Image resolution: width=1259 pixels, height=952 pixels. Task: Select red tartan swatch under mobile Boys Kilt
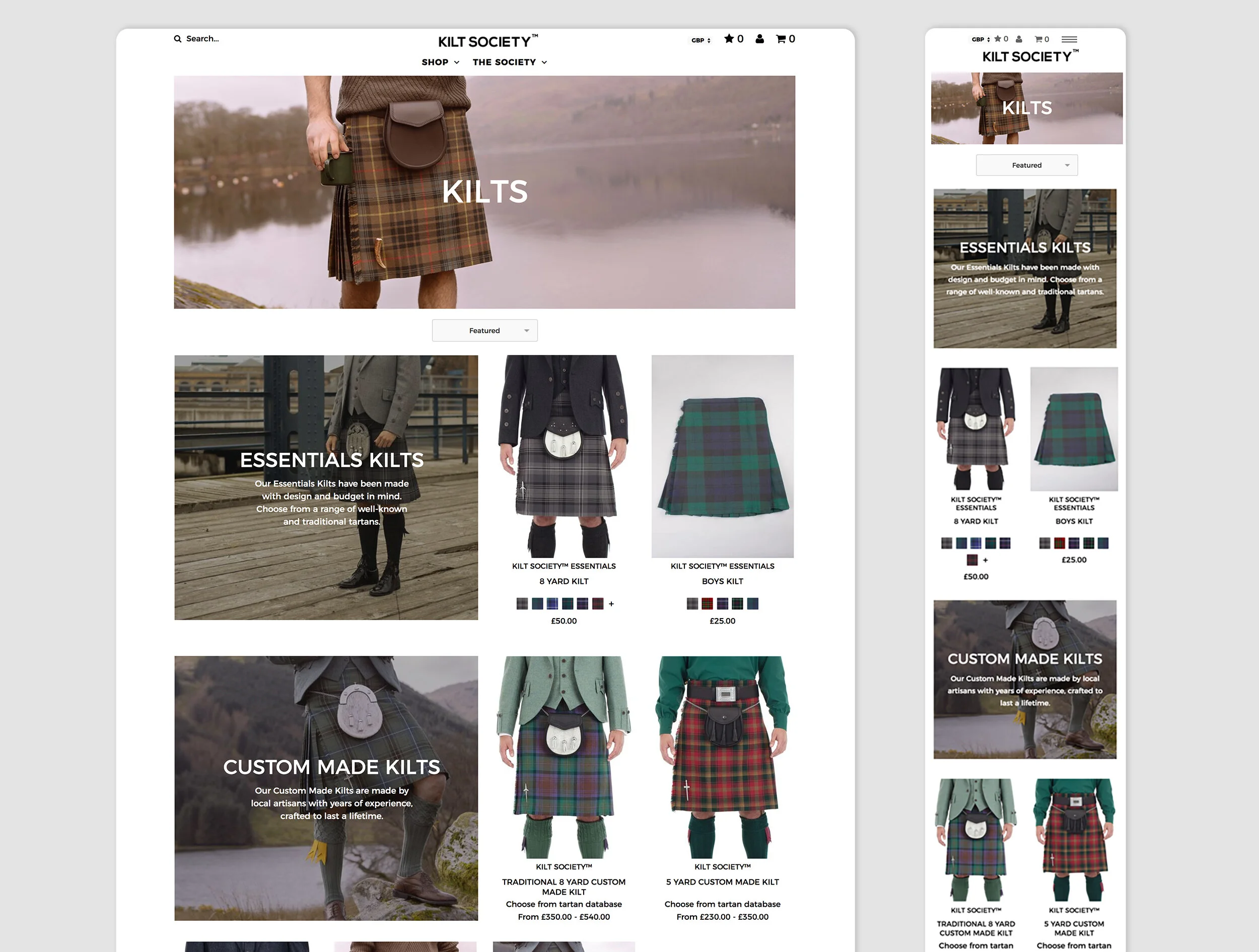pos(1059,543)
